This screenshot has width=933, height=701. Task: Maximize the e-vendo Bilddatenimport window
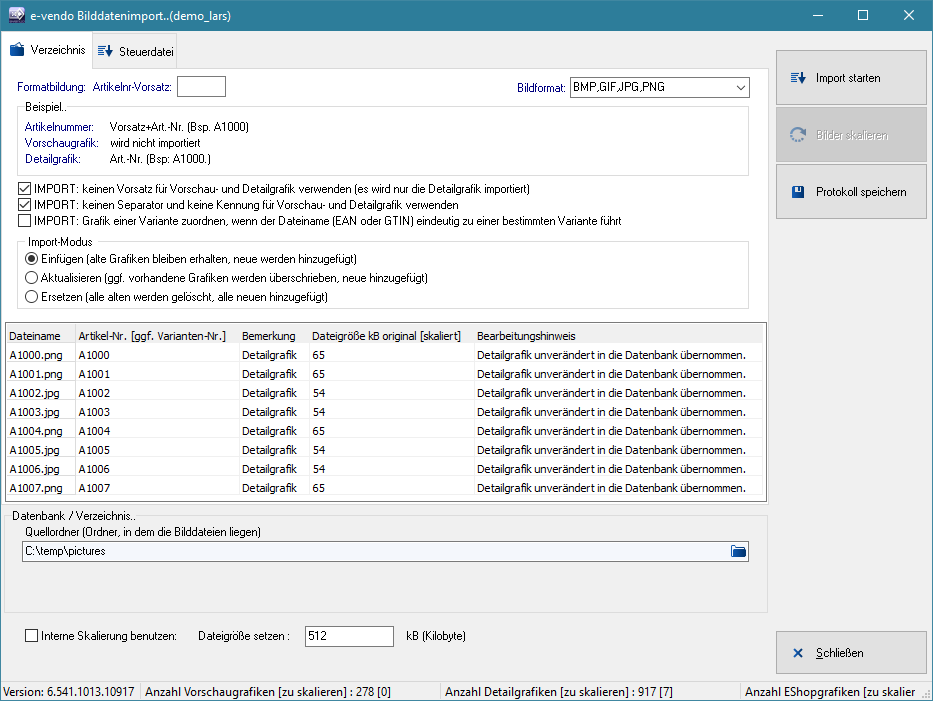(863, 15)
